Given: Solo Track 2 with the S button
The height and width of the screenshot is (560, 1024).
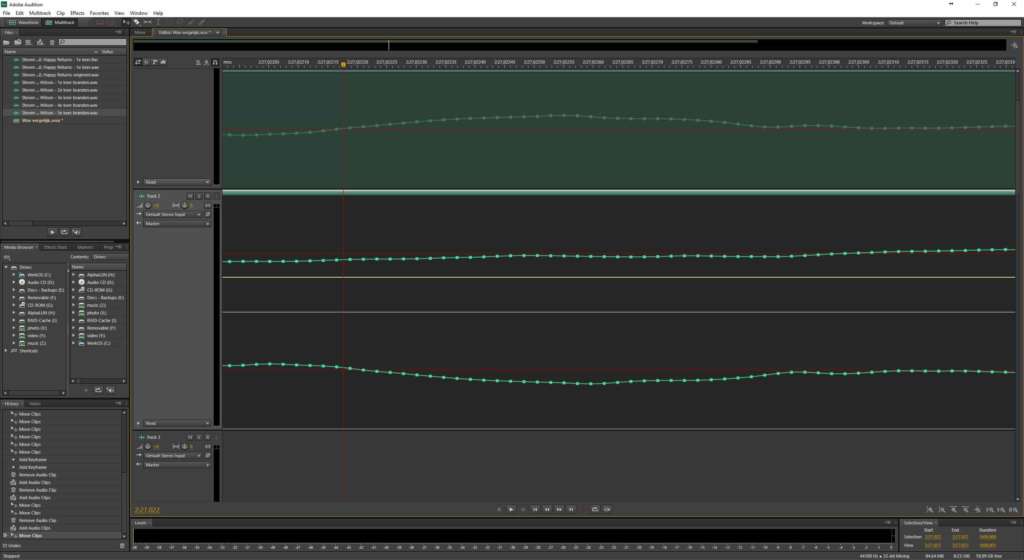Looking at the screenshot, I should point(199,196).
